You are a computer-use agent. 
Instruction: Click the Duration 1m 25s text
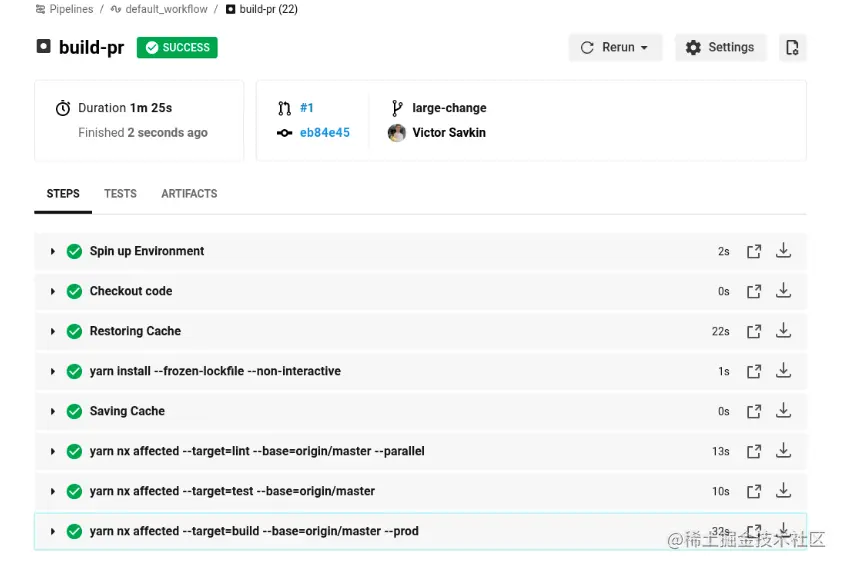(x=125, y=108)
